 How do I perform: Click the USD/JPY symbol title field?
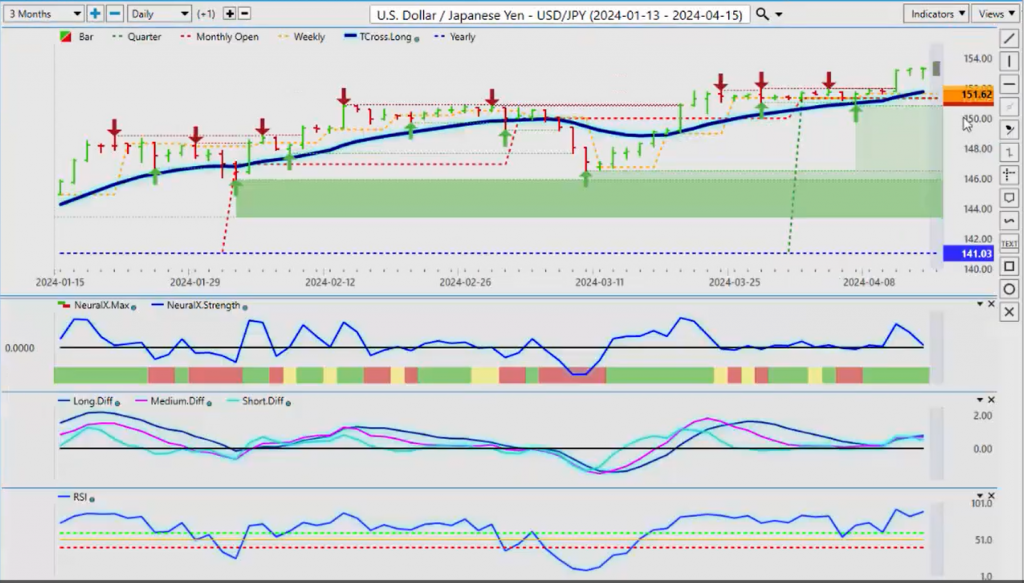[x=559, y=14]
